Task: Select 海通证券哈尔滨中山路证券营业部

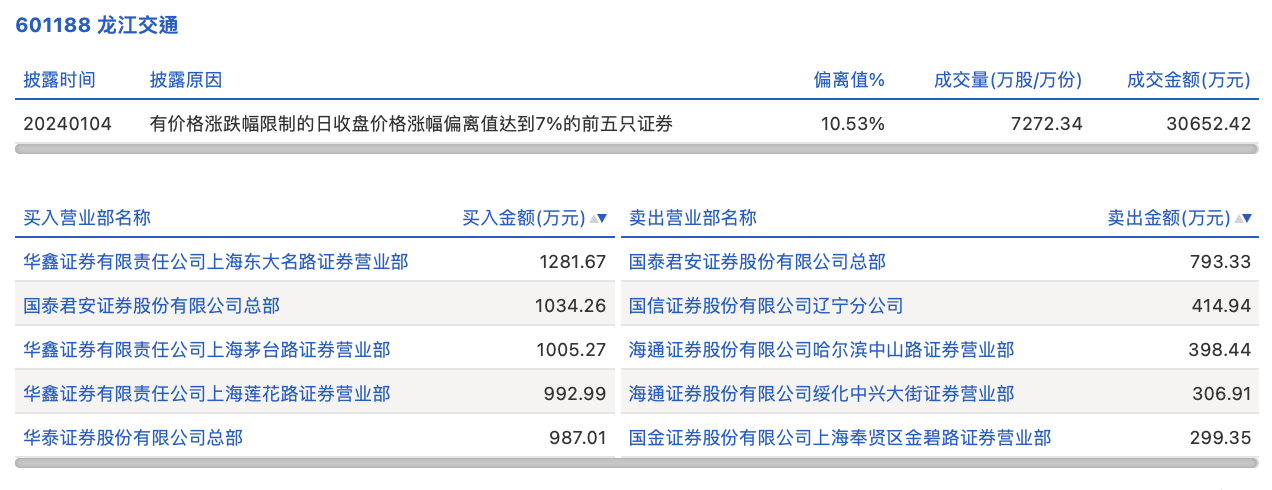Action: pyautogui.click(x=821, y=350)
